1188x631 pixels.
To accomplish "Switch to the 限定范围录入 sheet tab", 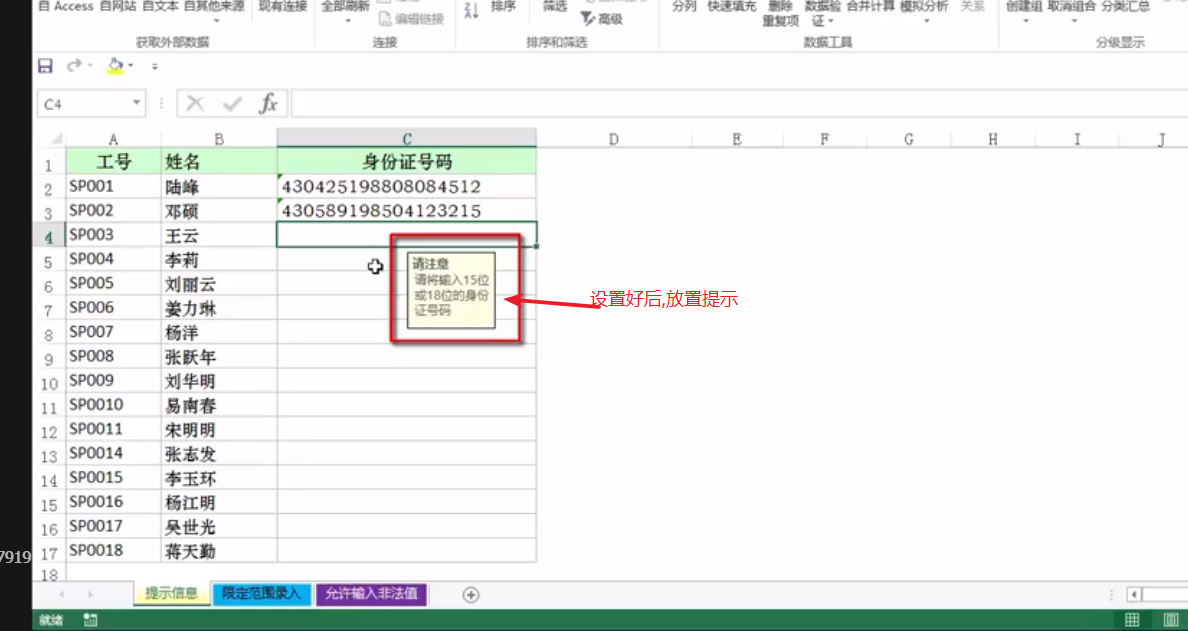I will click(x=261, y=593).
